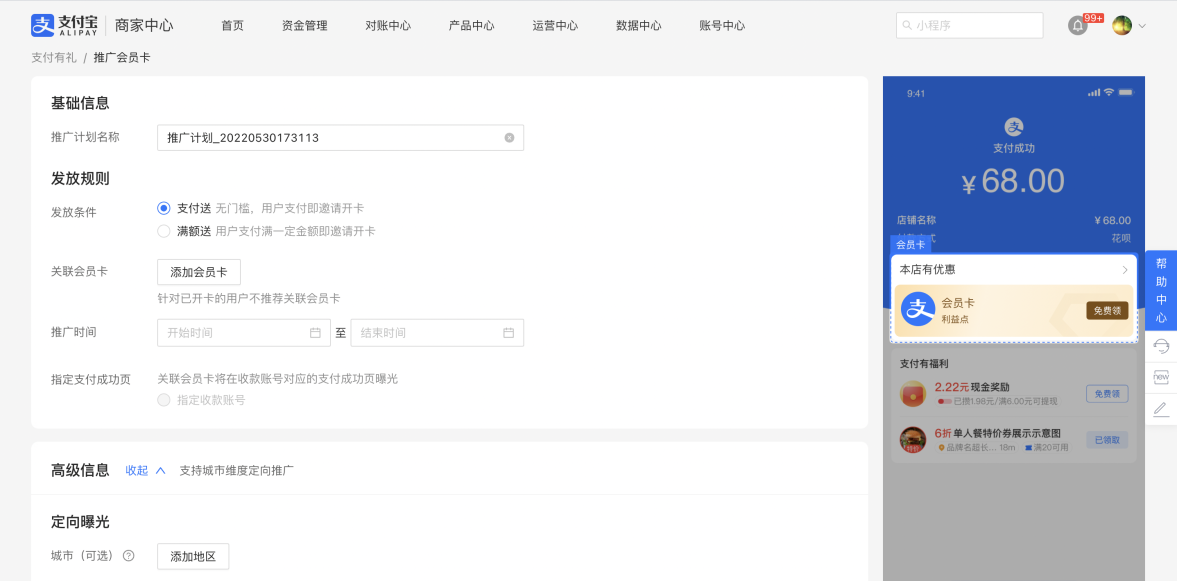Select the 指定收款账号 radio option
The height and width of the screenshot is (581, 1177).
pyautogui.click(x=164, y=400)
